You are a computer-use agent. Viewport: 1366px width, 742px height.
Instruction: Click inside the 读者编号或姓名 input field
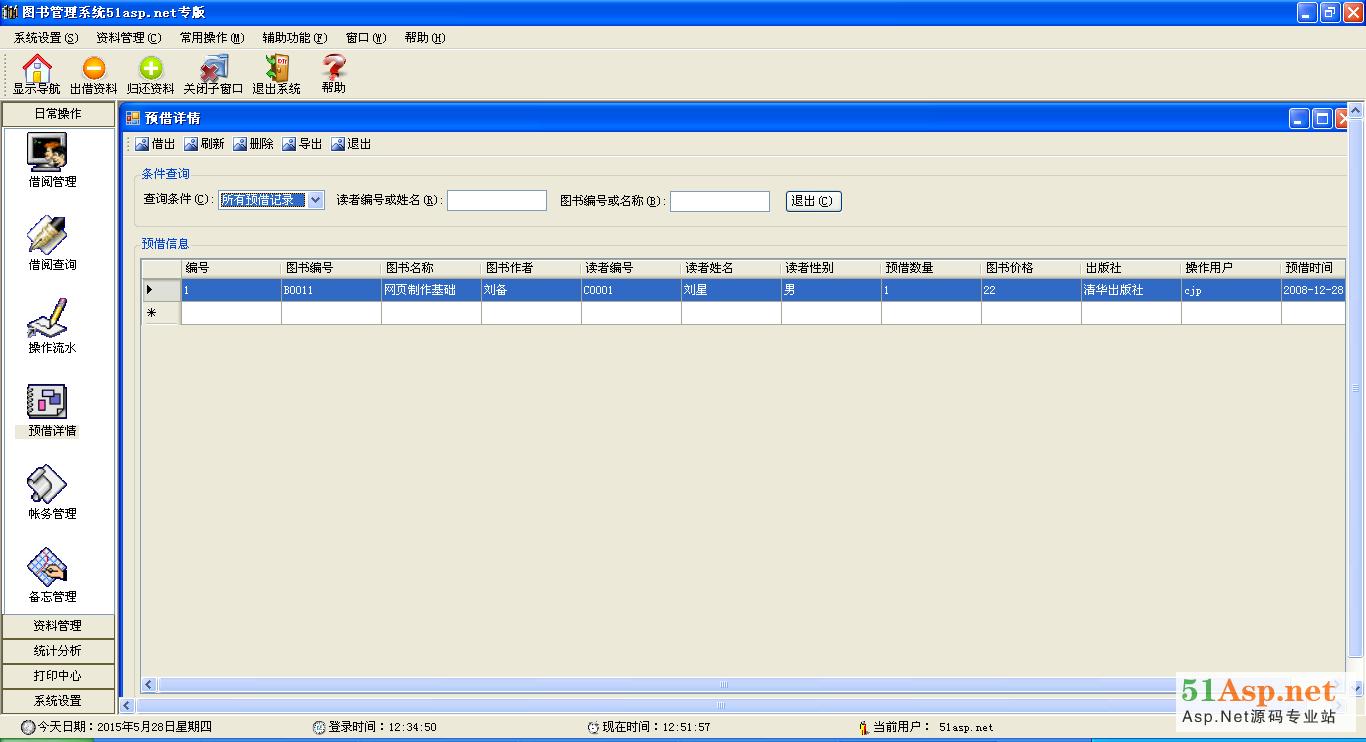496,201
